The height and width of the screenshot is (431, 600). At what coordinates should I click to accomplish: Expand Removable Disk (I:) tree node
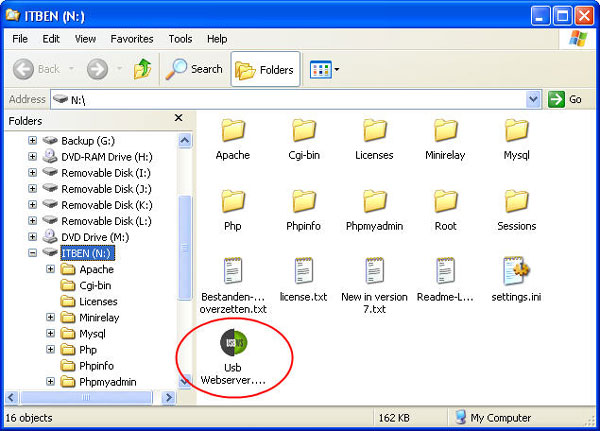(x=33, y=173)
